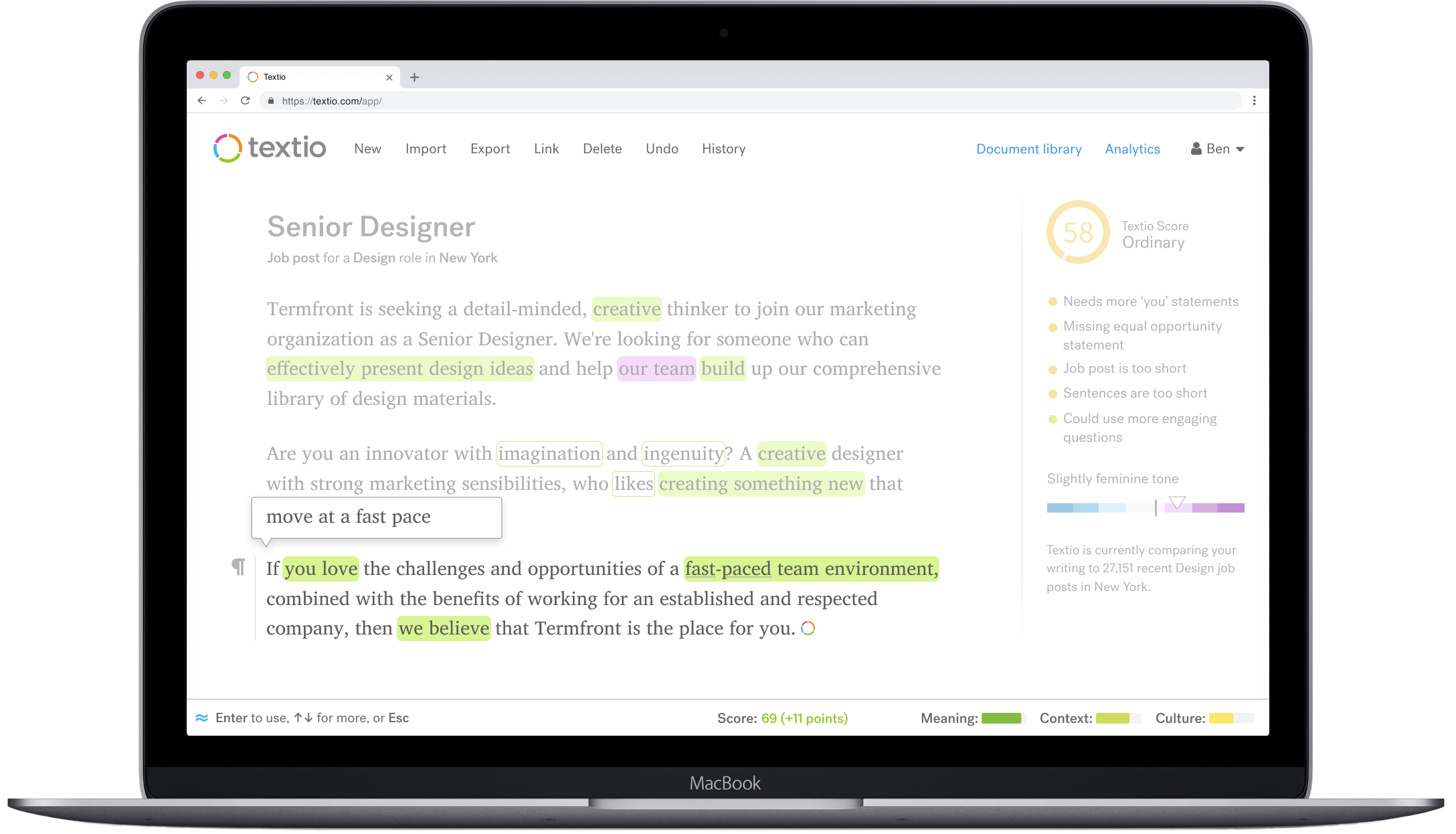Click the Meaning score indicator
This screenshot has width=1456, height=834.
[1000, 717]
